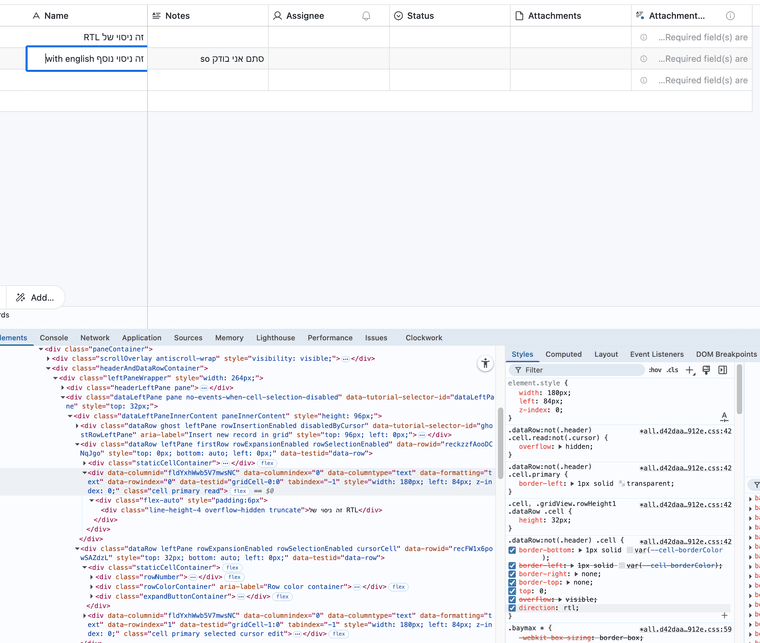This screenshot has width=760, height=643.
Task: Click the paintbrush rendering emulation icon
Action: coord(706,370)
